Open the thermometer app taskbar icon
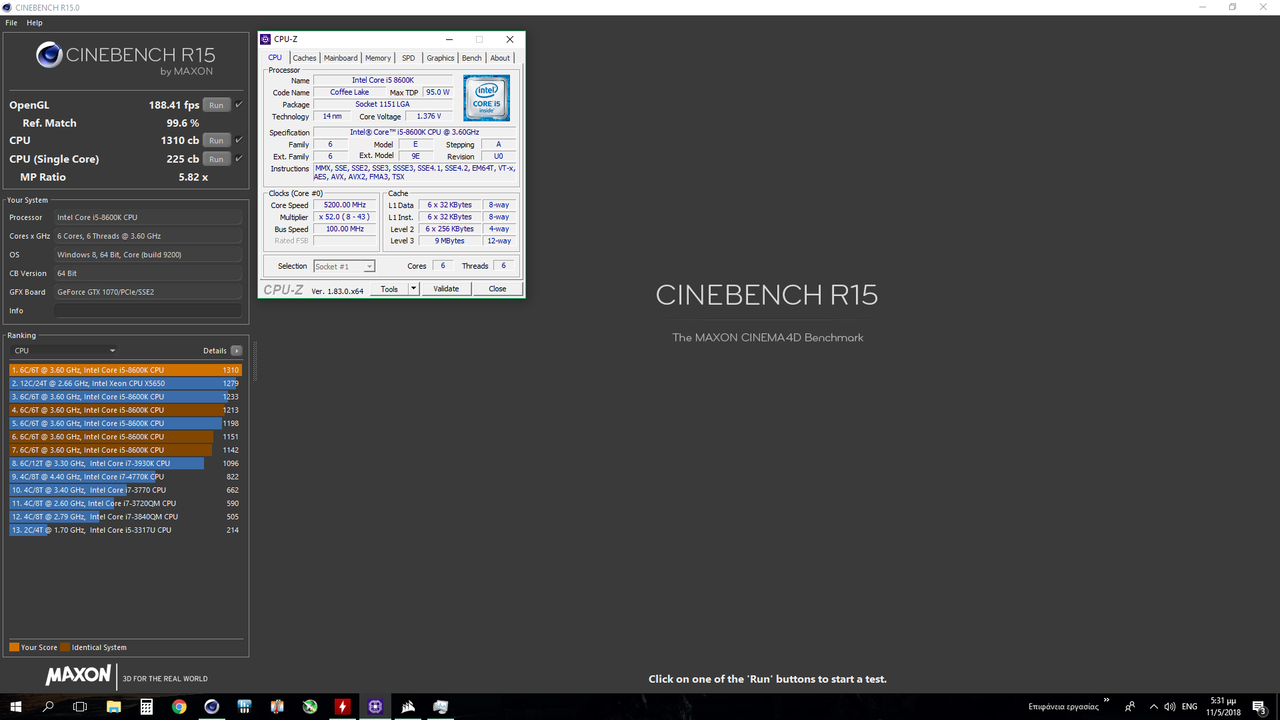Image resolution: width=1280 pixels, height=720 pixels. [277, 706]
